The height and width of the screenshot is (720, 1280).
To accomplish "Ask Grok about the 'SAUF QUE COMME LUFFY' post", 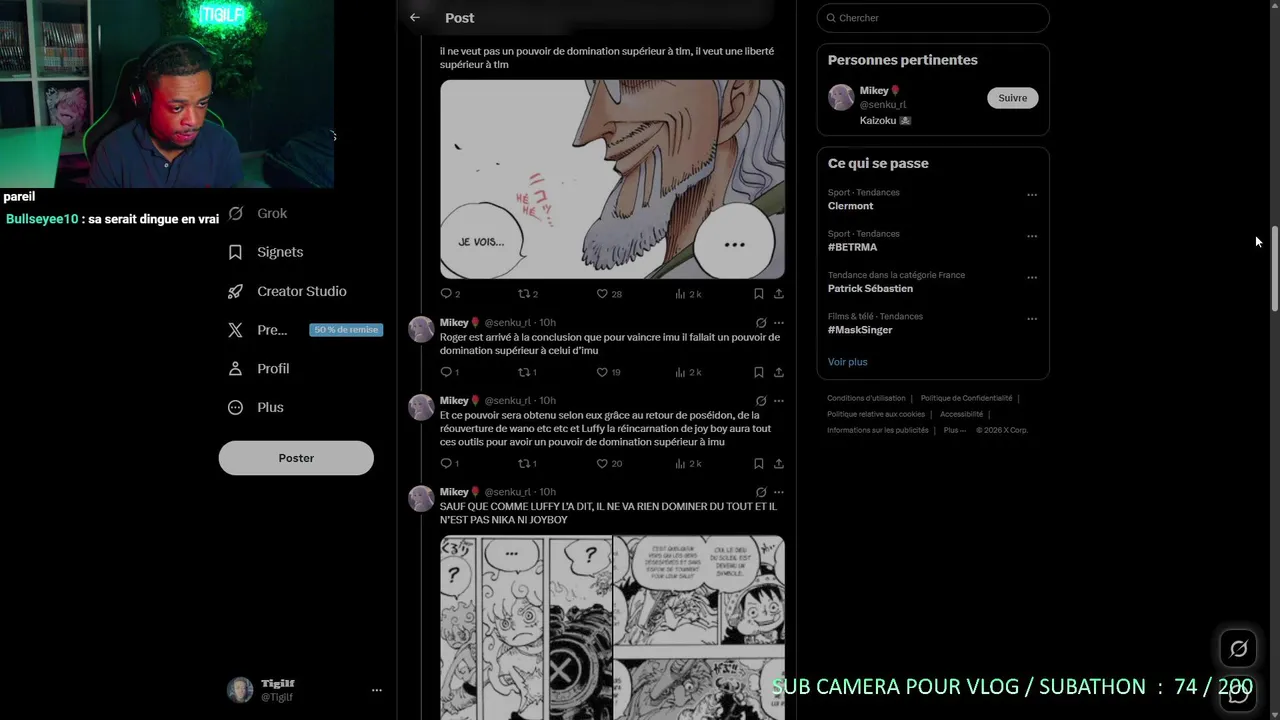I will [761, 492].
